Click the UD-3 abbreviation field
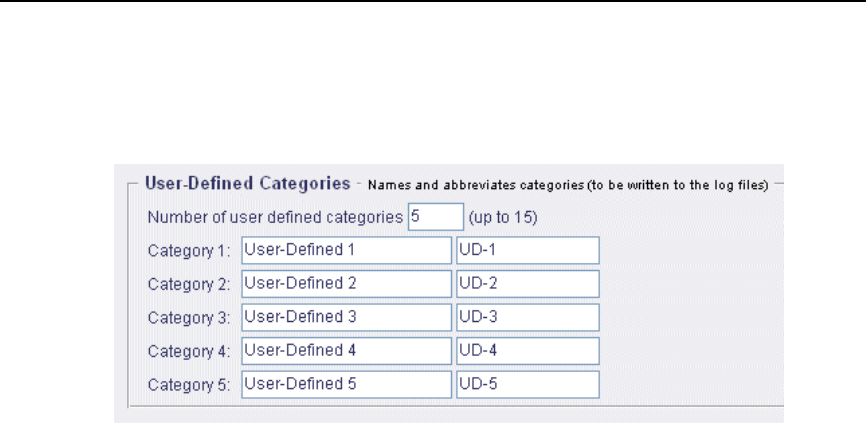 (527, 318)
